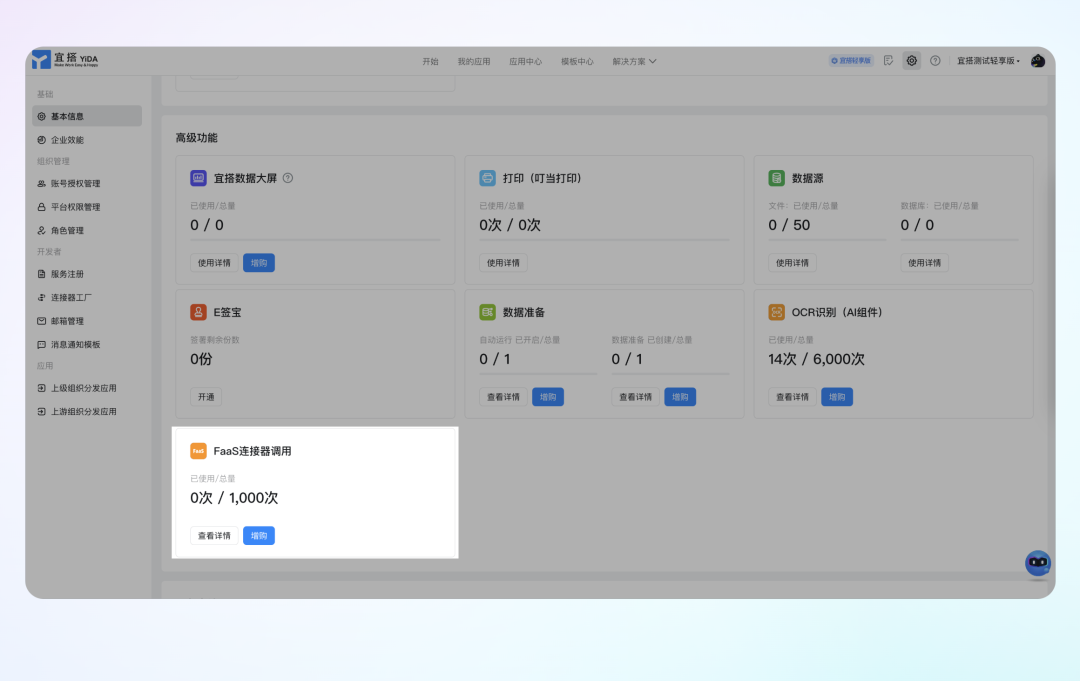Click the 打印（叮当打印）printer icon
This screenshot has height=681, width=1080.
(x=487, y=178)
